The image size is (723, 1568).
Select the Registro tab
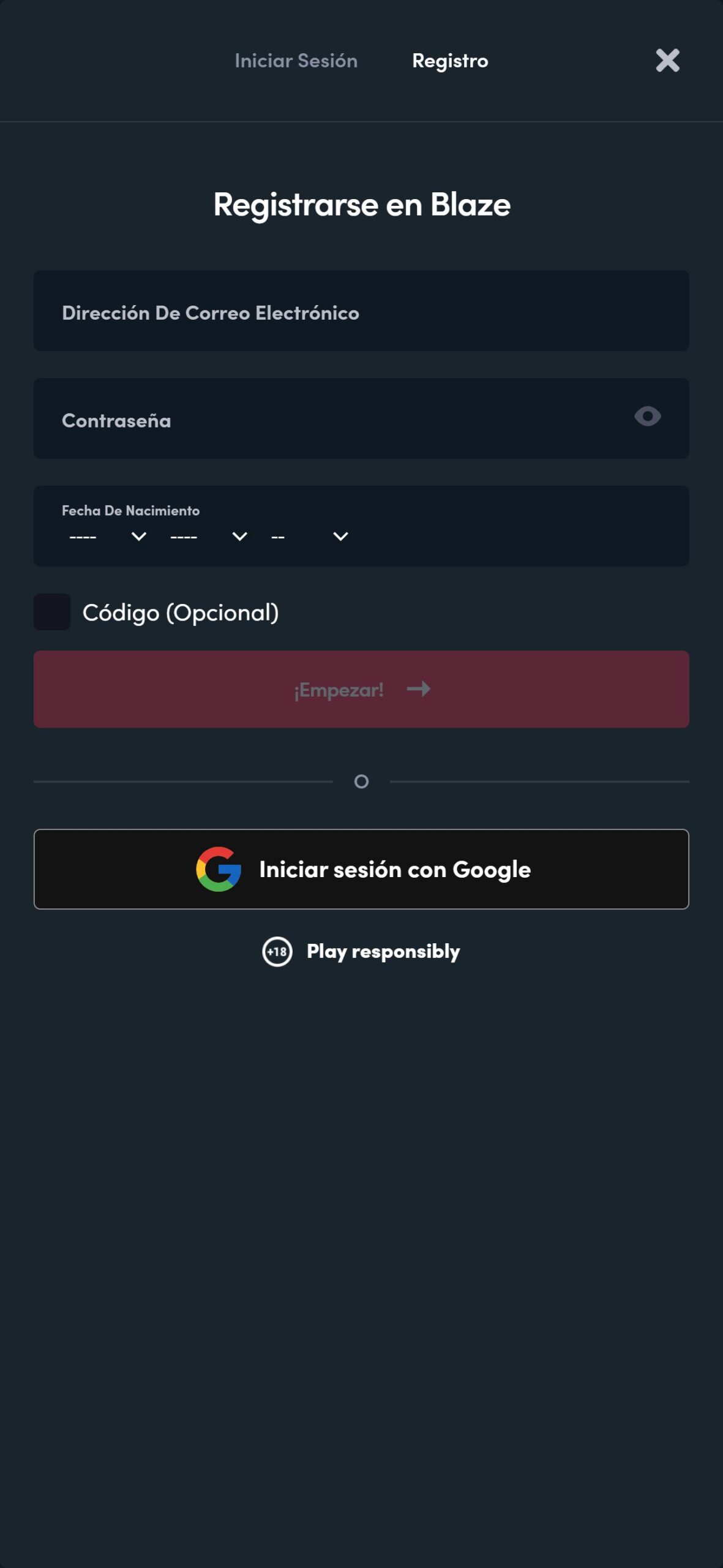point(450,61)
